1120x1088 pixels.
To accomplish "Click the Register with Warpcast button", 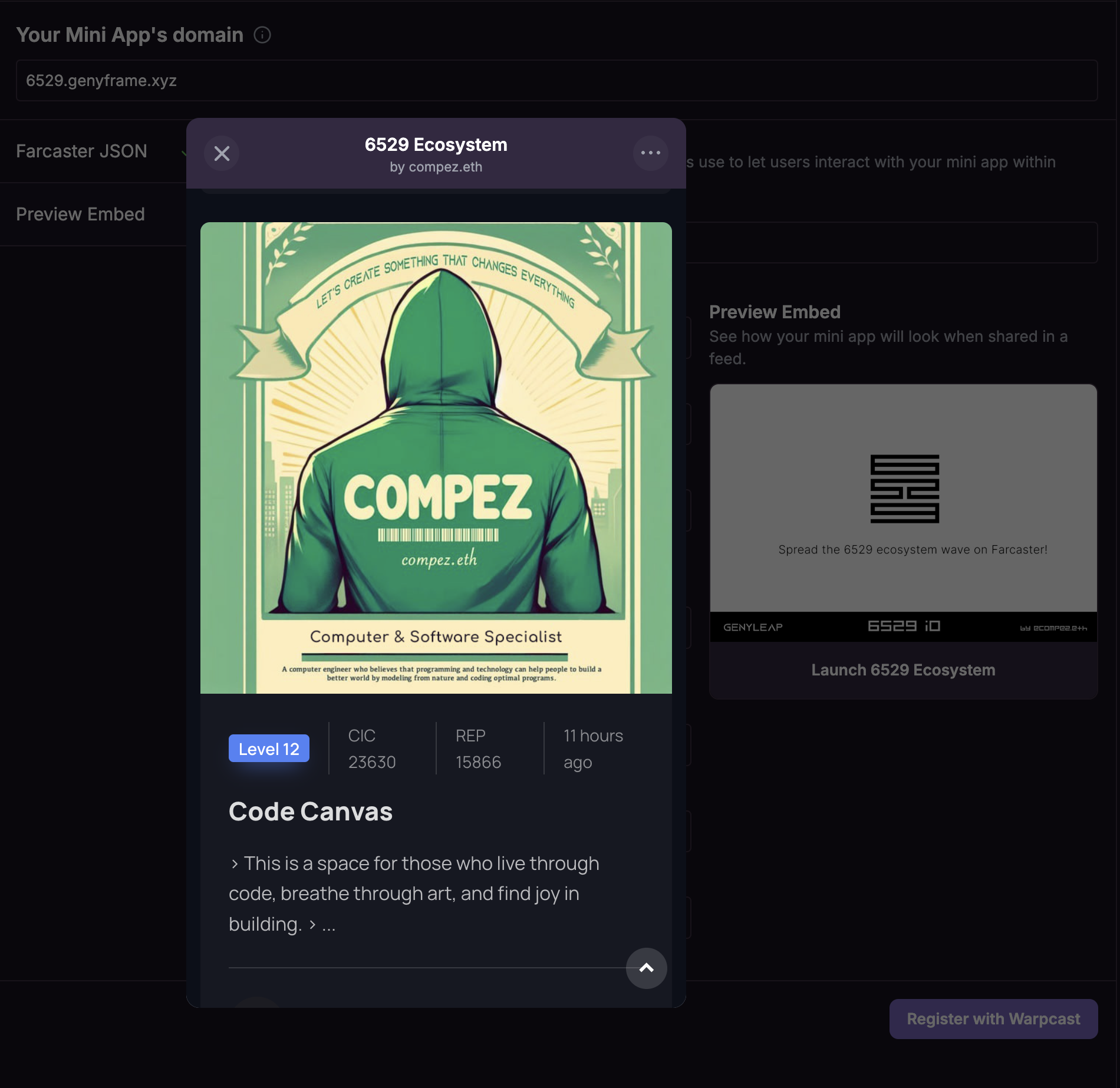I will [993, 1019].
